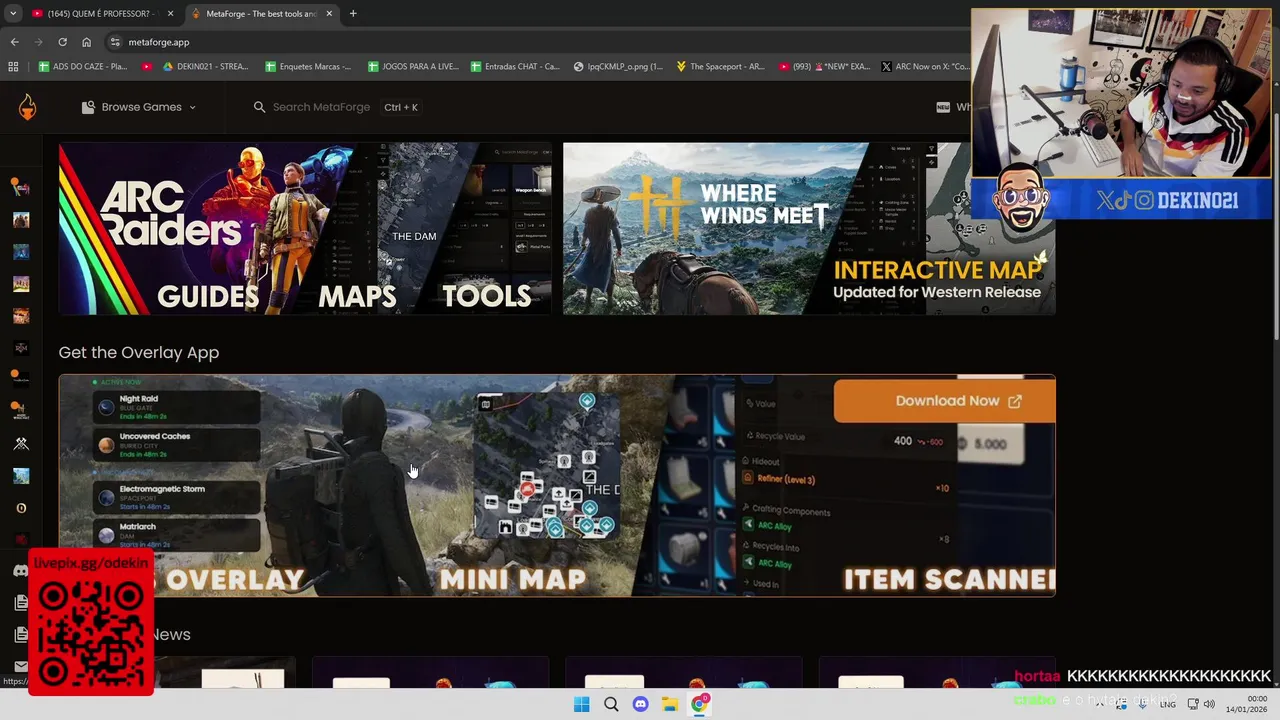This screenshot has height=720, width=1280.
Task: Open volume control in system tray
Action: 1209,704
